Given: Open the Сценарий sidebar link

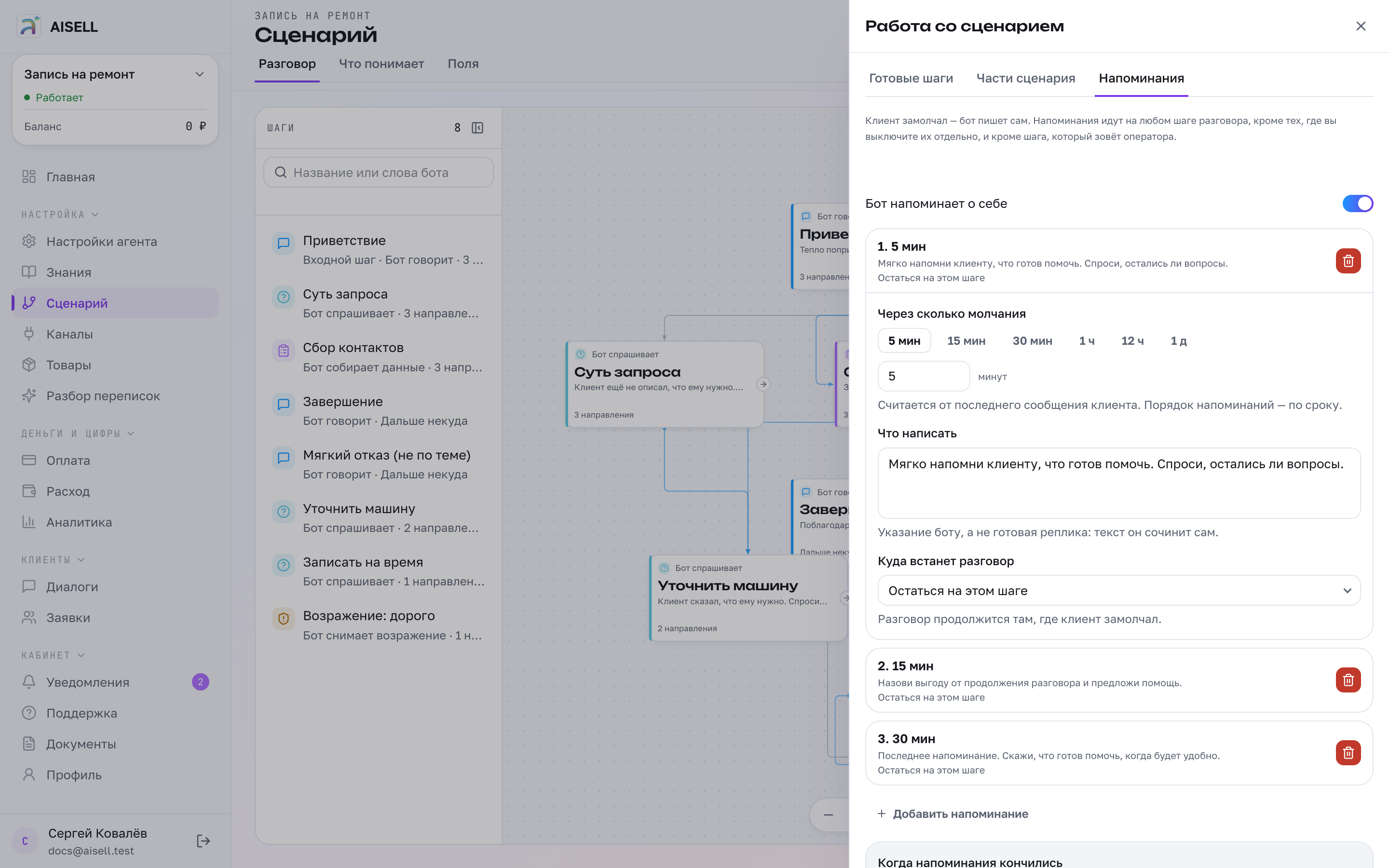Looking at the screenshot, I should [x=115, y=302].
